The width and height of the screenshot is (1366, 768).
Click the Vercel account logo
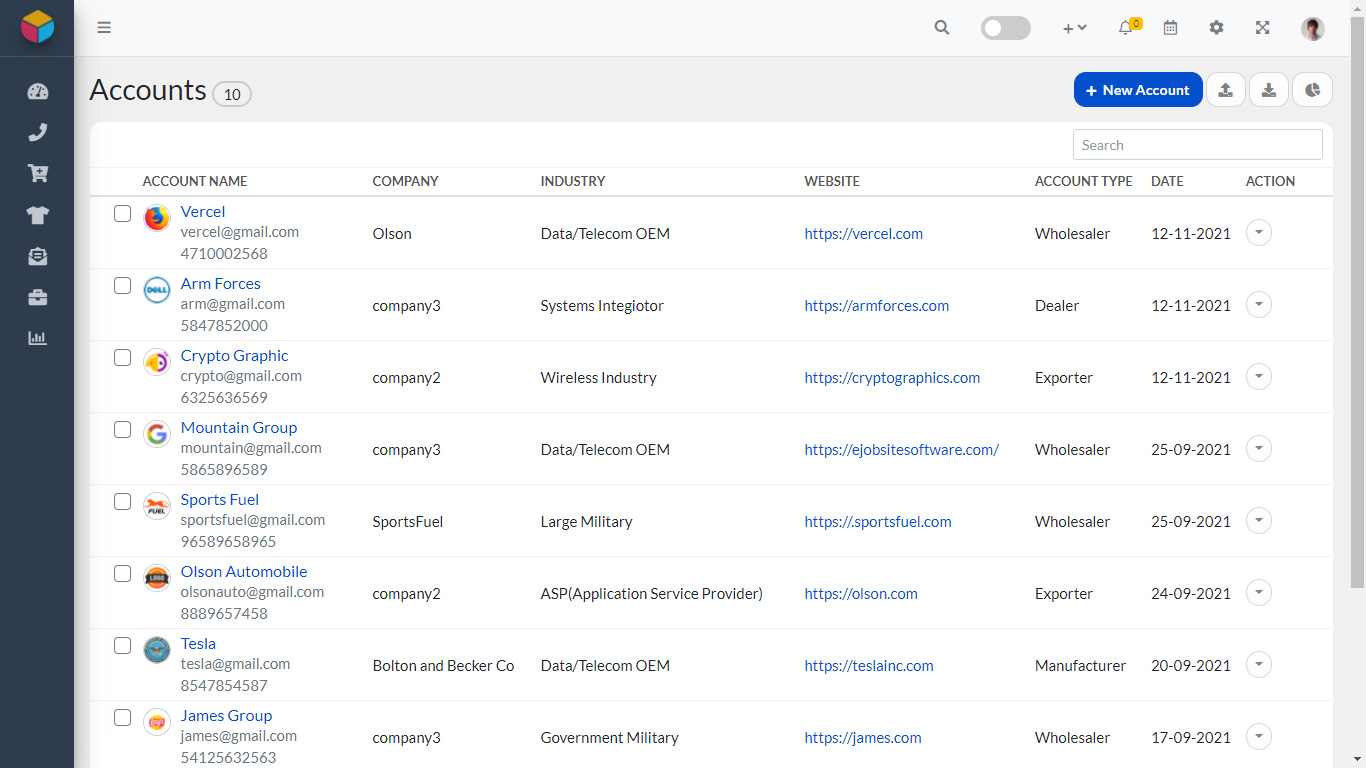coord(157,218)
